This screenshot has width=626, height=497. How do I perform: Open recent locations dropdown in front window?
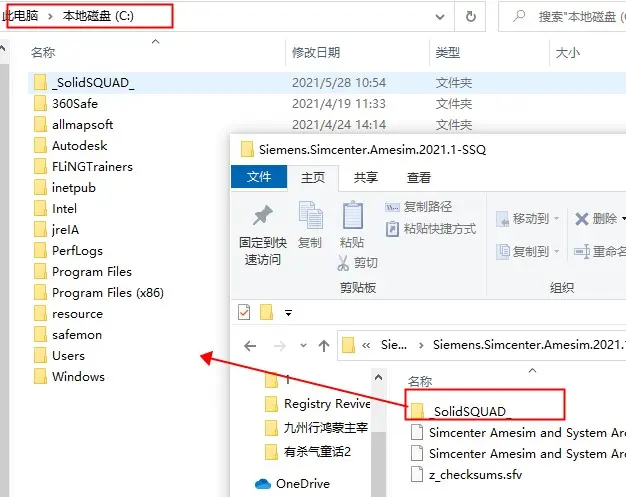click(x=303, y=346)
